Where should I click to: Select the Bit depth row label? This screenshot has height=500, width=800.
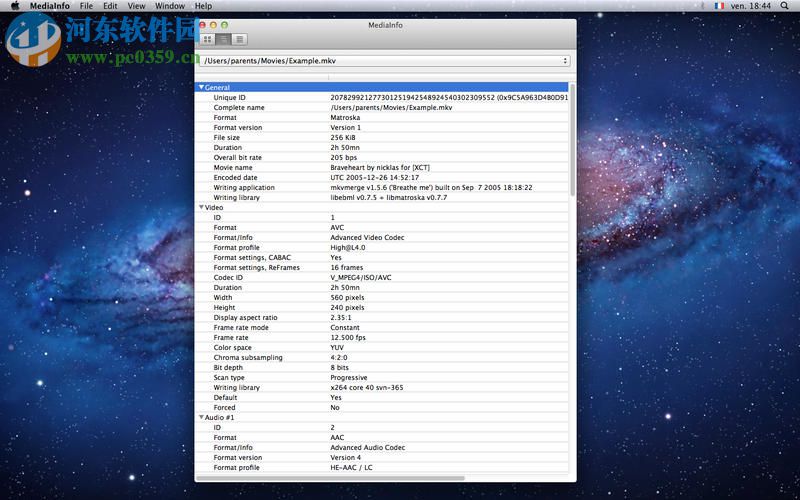pyautogui.click(x=228, y=367)
